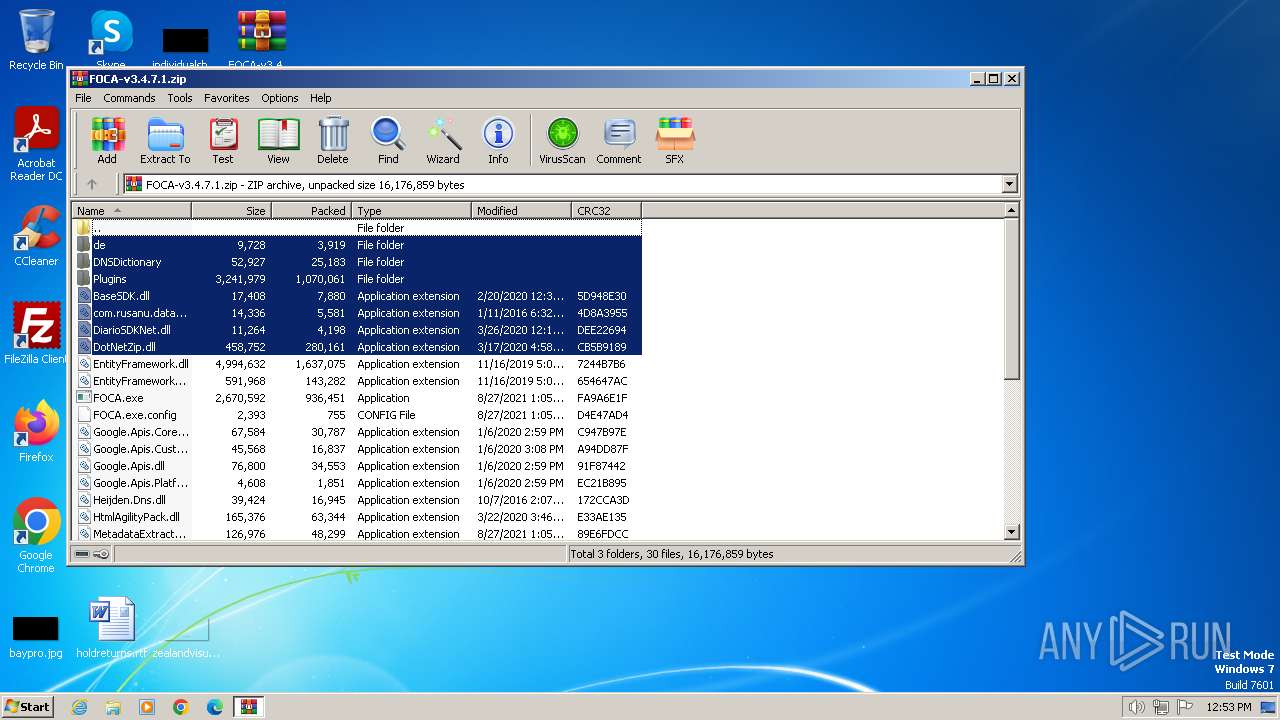
Task: Select HtmlAgilityPack.dll row
Action: coord(357,517)
